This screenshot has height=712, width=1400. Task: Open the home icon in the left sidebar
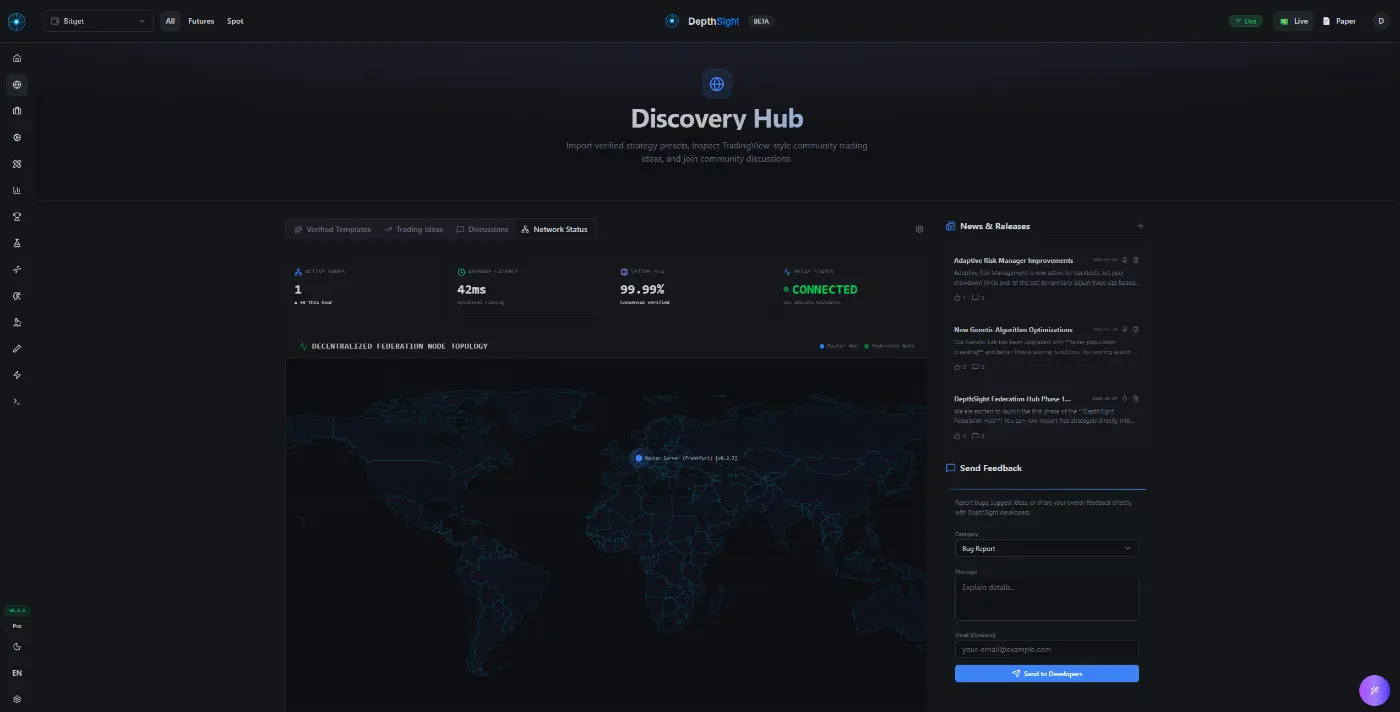[17, 58]
